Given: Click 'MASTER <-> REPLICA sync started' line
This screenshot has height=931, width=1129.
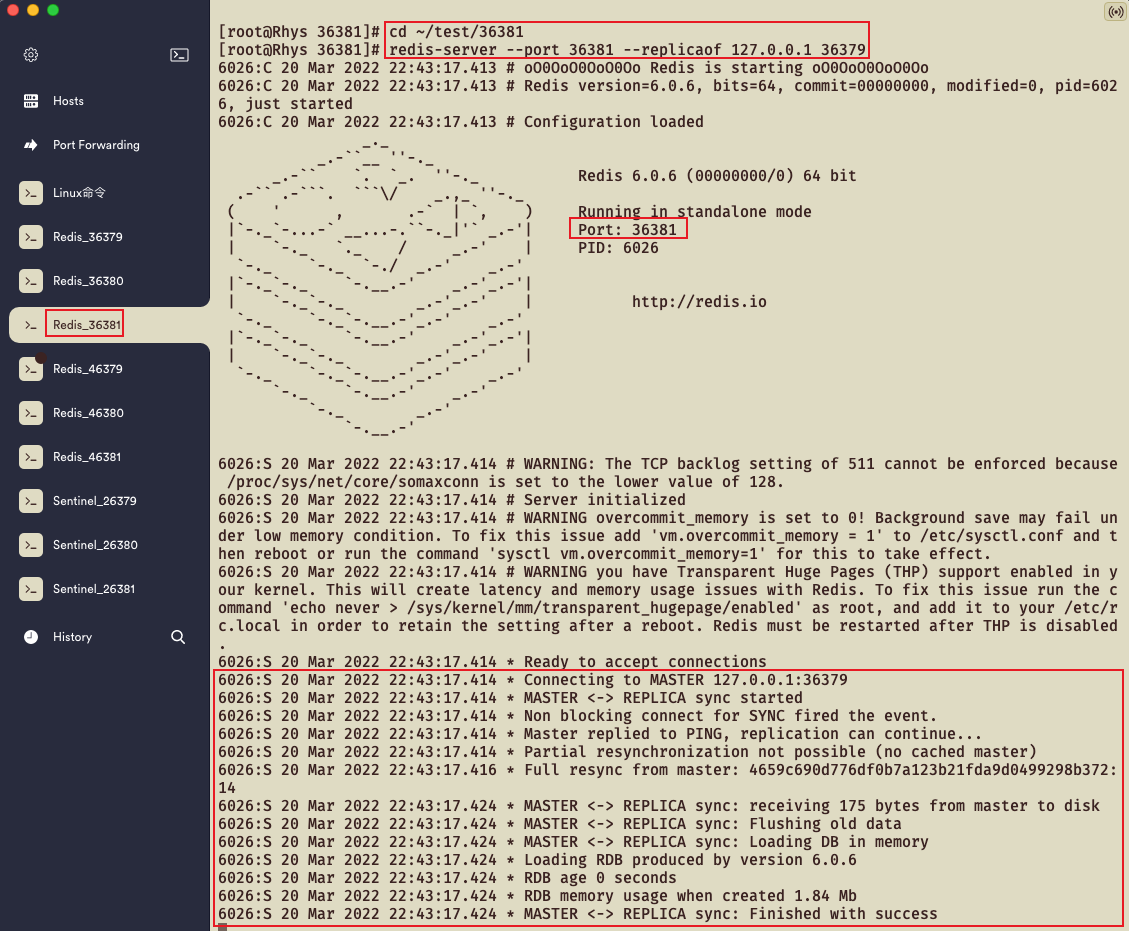Looking at the screenshot, I should click(x=510, y=698).
